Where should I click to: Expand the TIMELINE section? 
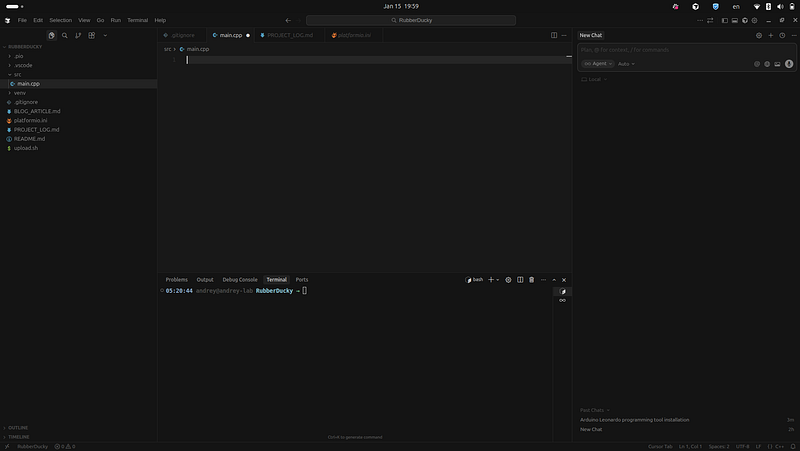pos(18,437)
